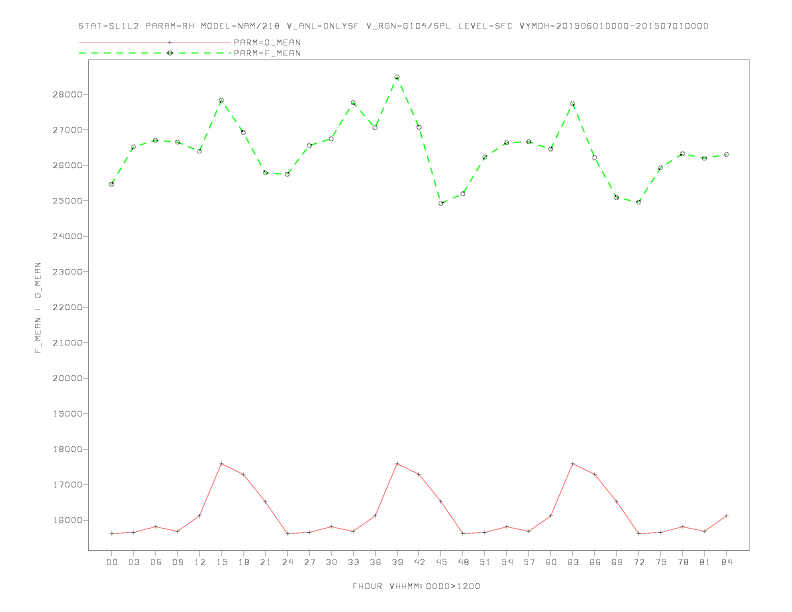Click the chart title starting with STAT=SL1L2
Viewport: 792px width, 612px height.
[x=393, y=26]
